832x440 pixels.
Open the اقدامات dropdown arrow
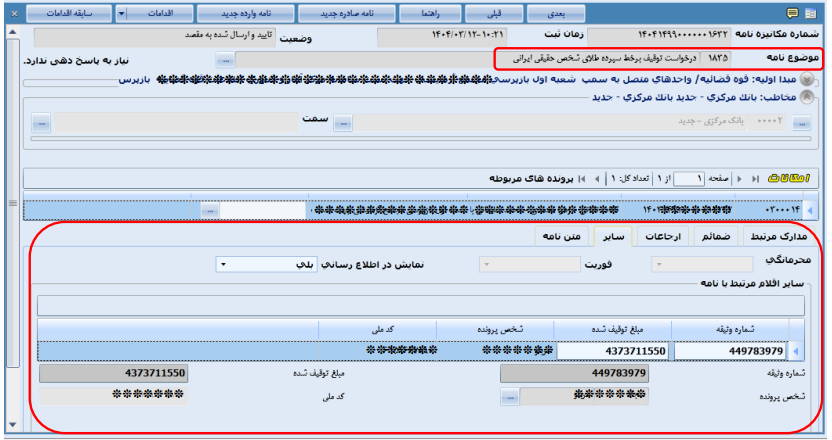[x=122, y=13]
